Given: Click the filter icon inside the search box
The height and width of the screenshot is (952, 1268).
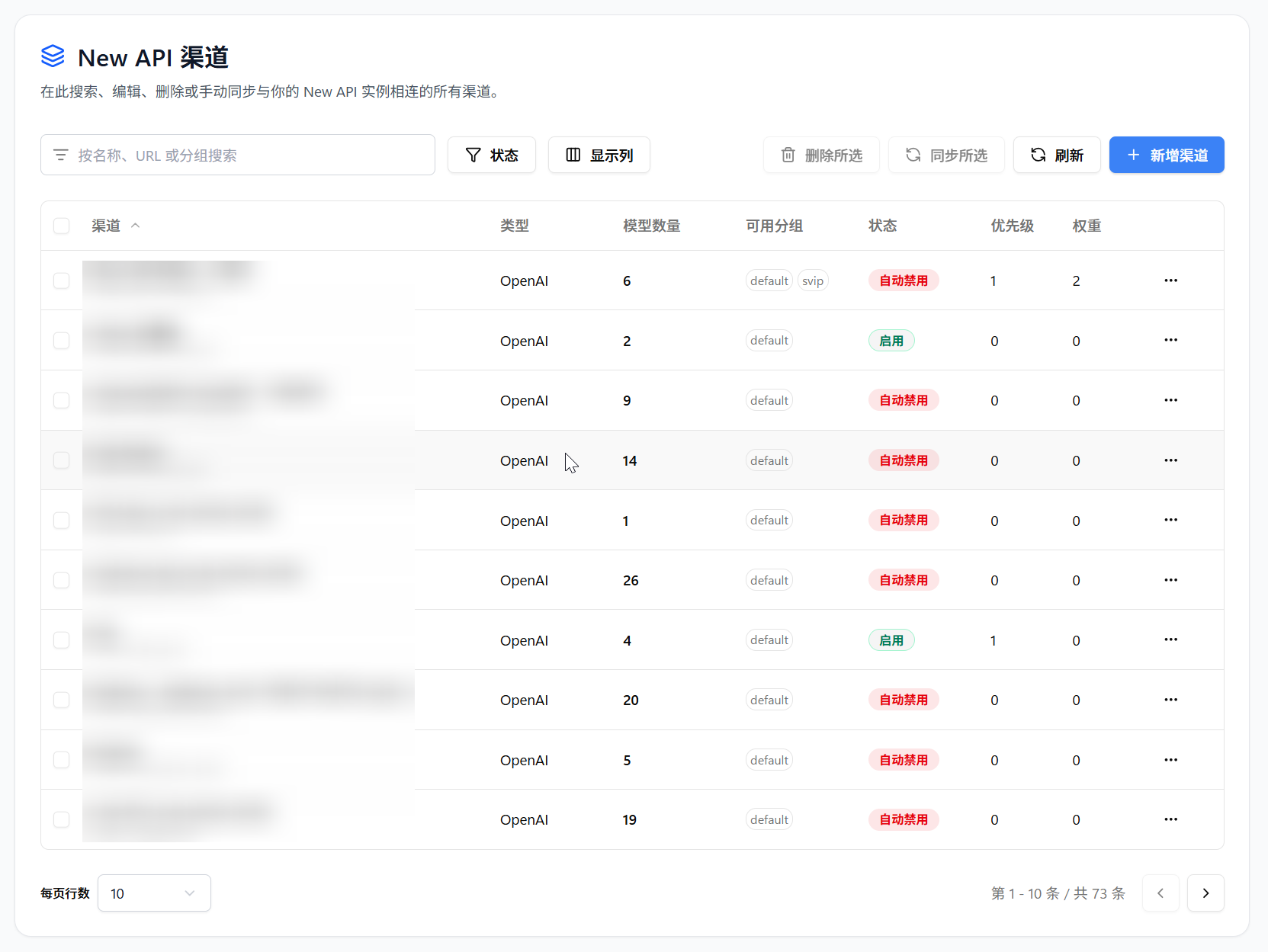Looking at the screenshot, I should click(61, 155).
